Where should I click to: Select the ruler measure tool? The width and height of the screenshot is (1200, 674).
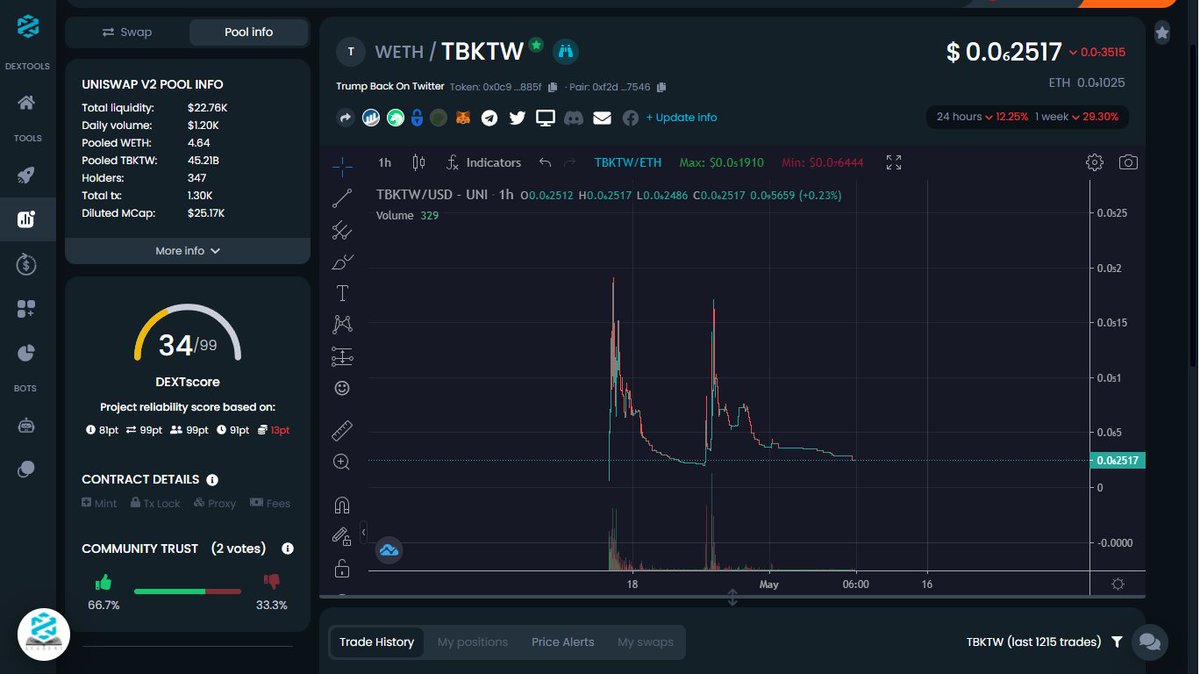point(342,431)
